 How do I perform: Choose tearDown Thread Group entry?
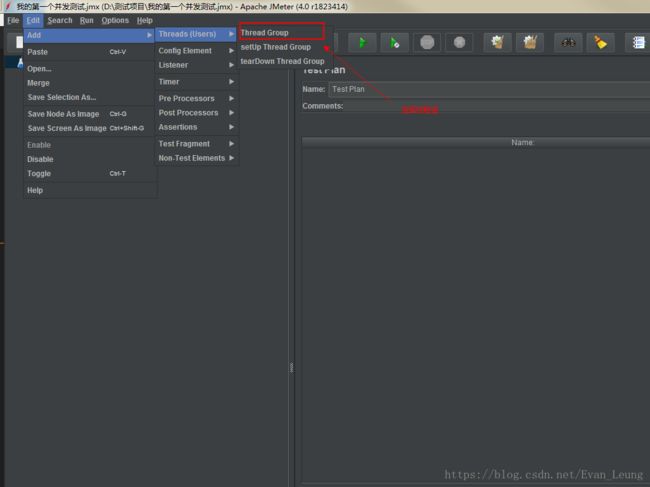[282, 61]
